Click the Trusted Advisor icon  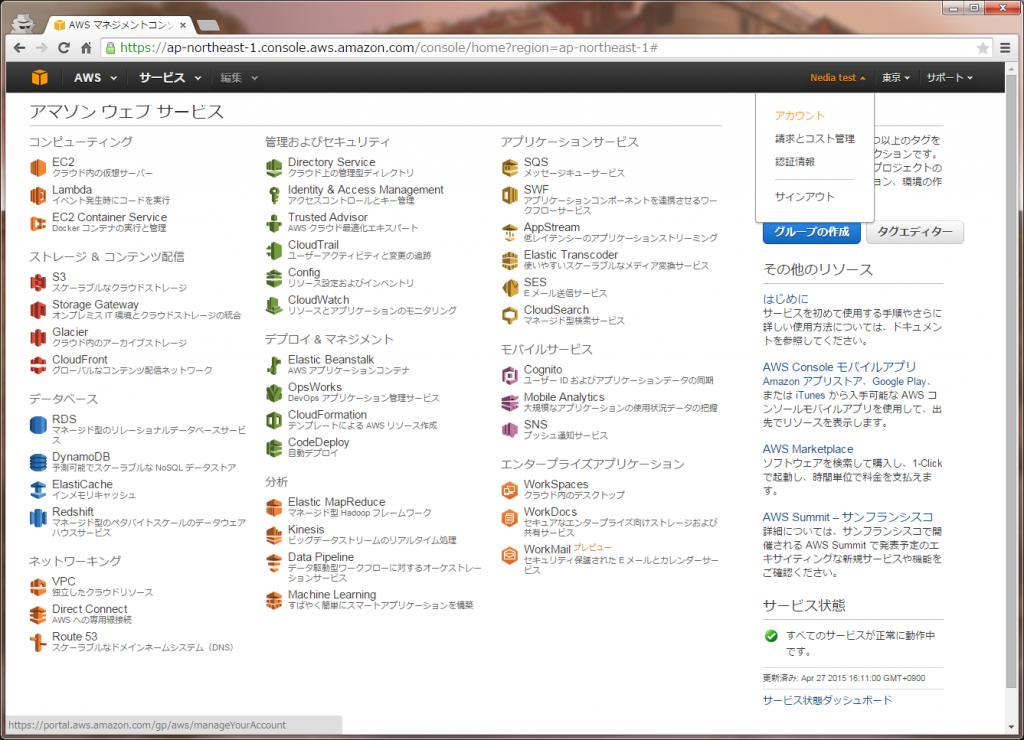[274, 223]
